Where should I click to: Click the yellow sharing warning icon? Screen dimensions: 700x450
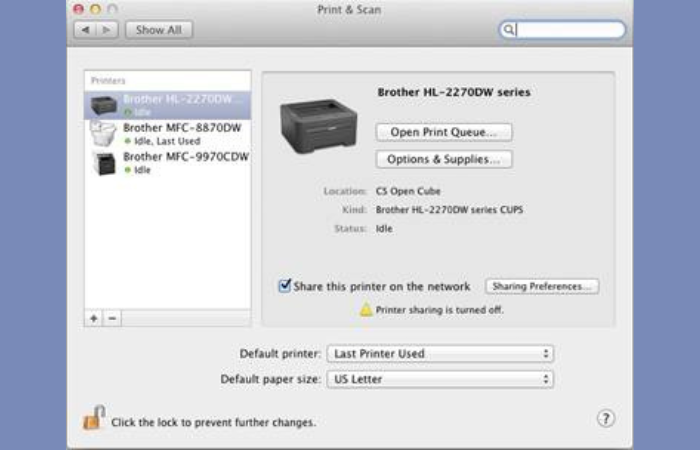coord(366,309)
